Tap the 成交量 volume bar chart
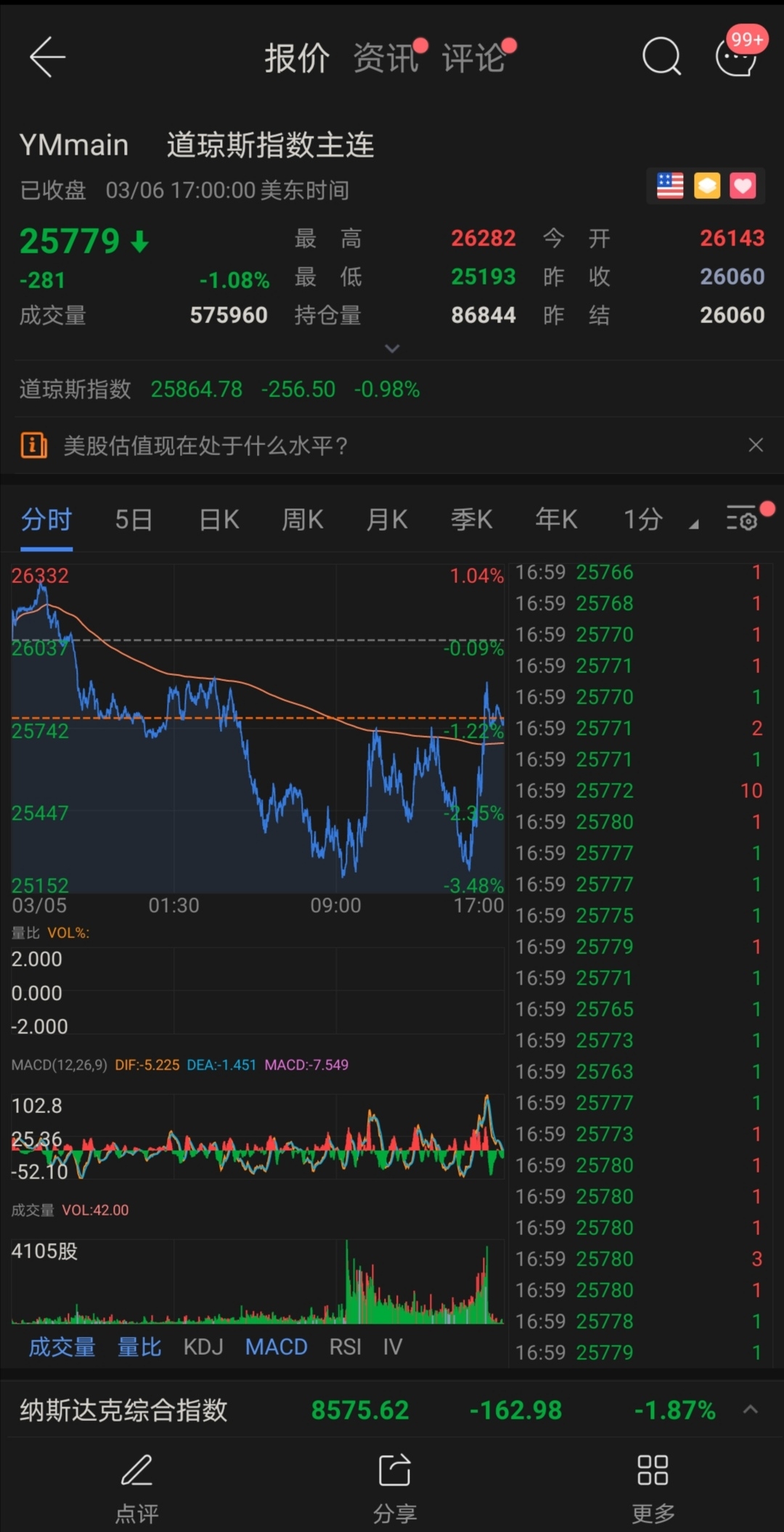This screenshot has height=1532, width=784. tap(258, 1282)
